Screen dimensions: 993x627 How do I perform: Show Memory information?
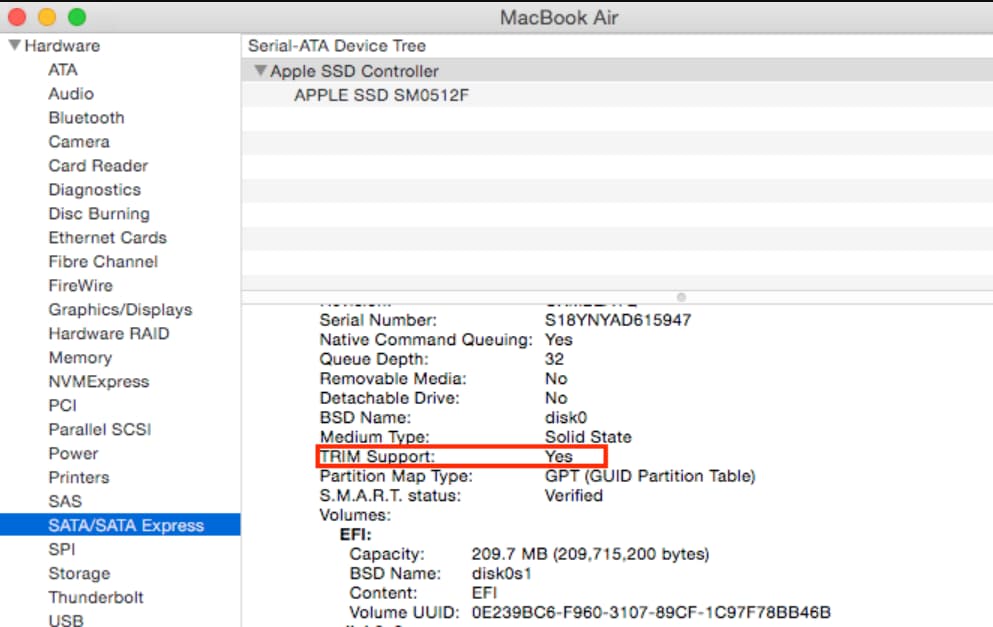click(x=80, y=358)
